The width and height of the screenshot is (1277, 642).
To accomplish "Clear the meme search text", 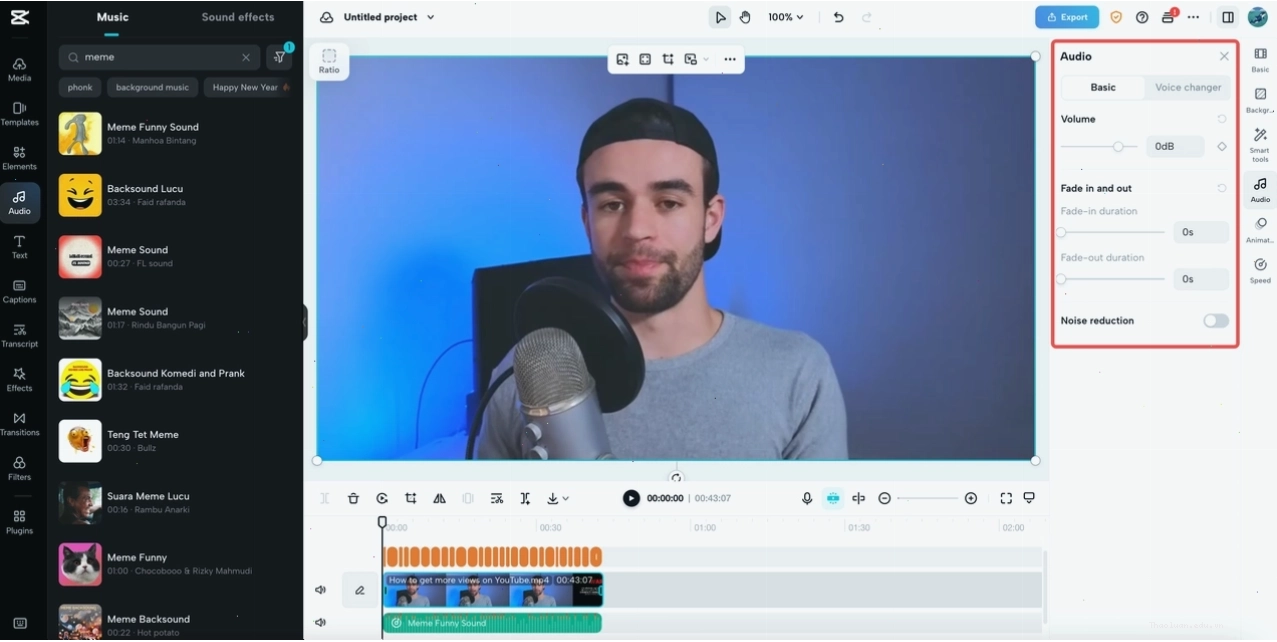I will 246,57.
